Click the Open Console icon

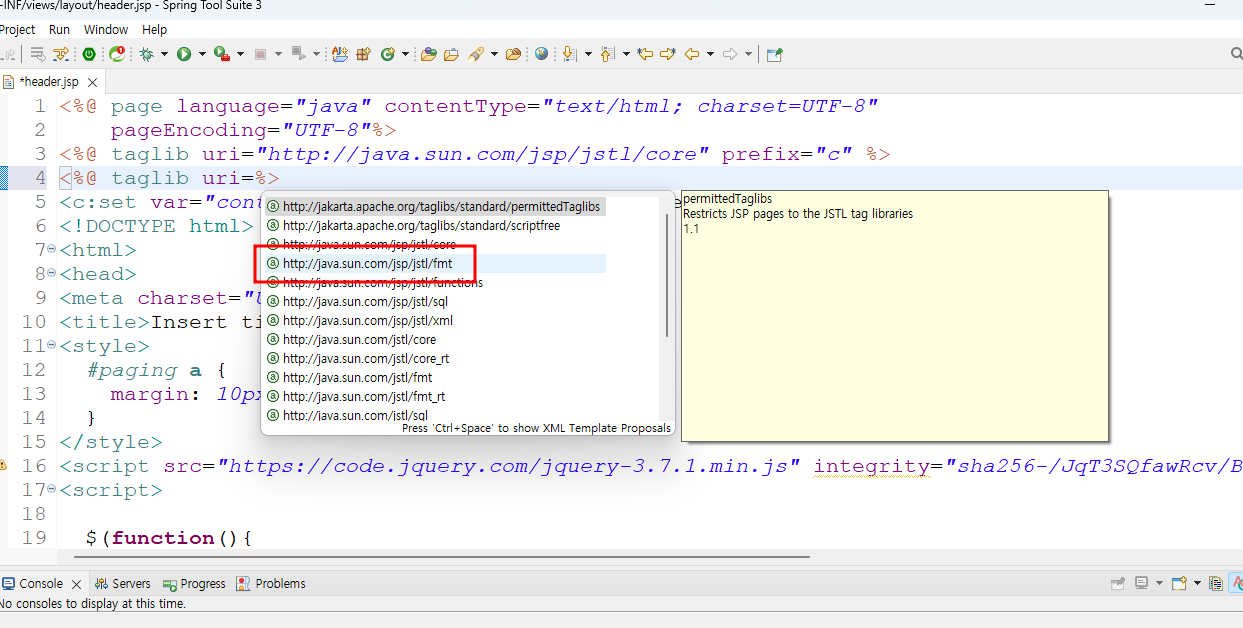[x=1179, y=583]
